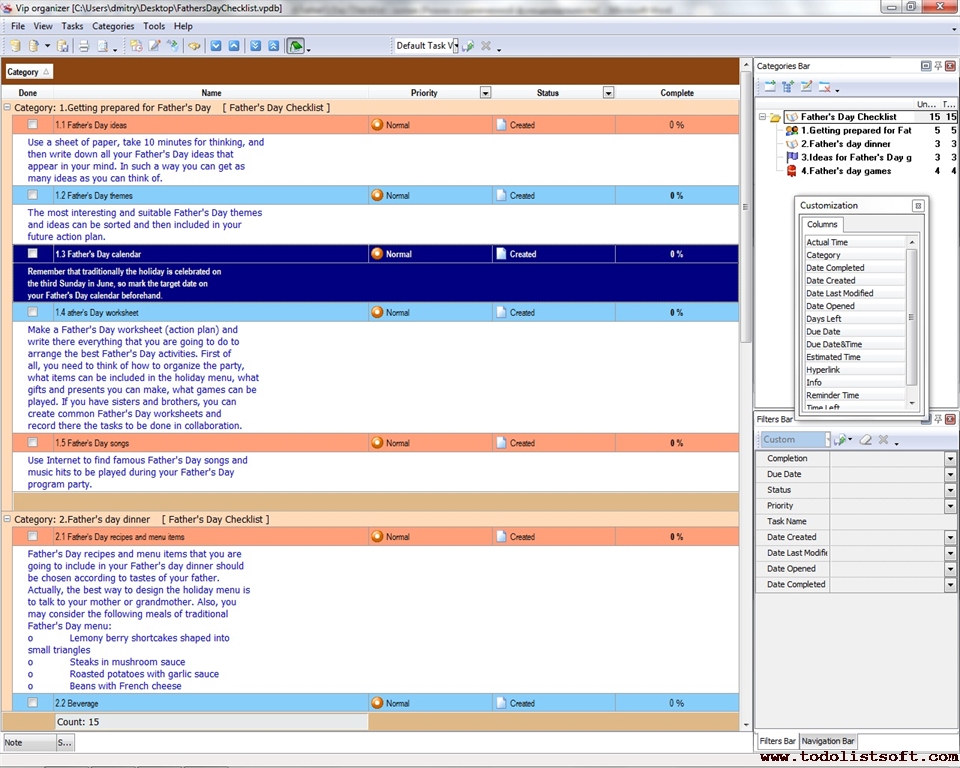
Task: Expand the Completion filter dropdown
Action: (x=950, y=459)
